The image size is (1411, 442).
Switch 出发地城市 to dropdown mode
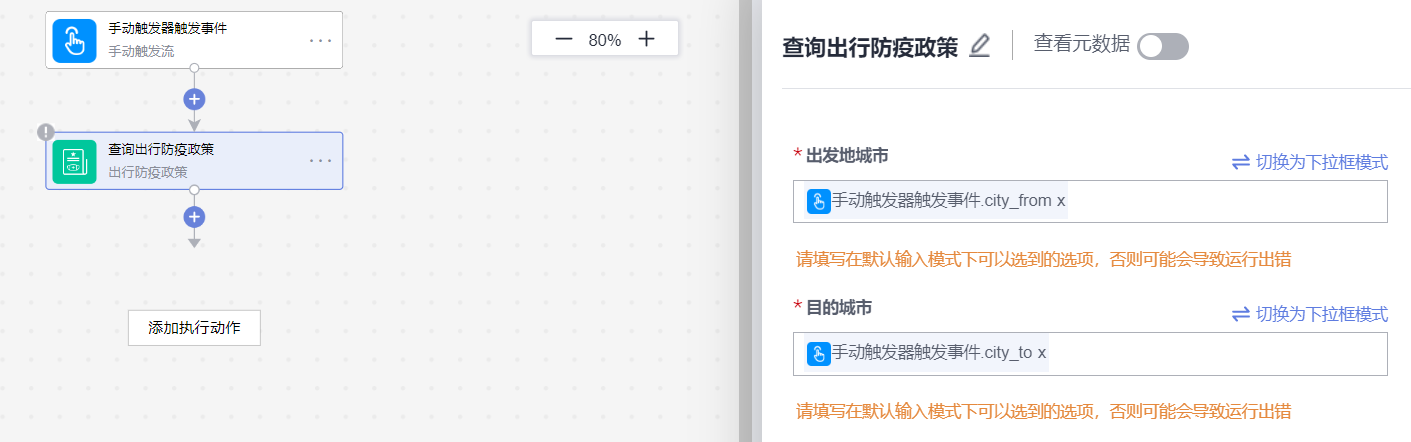point(1309,162)
